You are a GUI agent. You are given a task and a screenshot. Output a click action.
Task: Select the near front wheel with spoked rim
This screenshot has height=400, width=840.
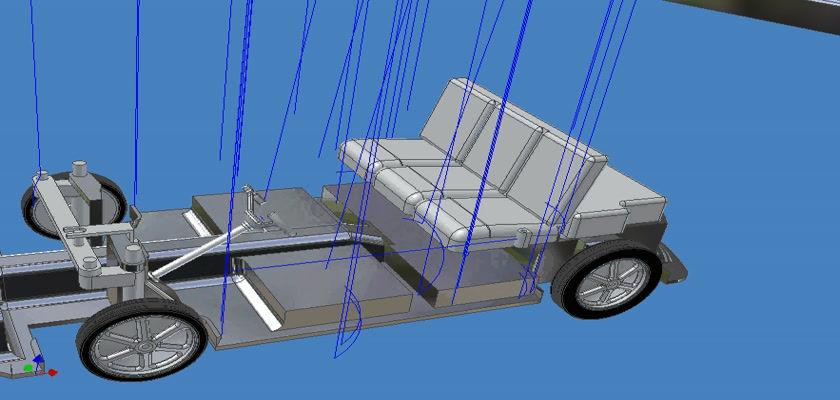141,341
